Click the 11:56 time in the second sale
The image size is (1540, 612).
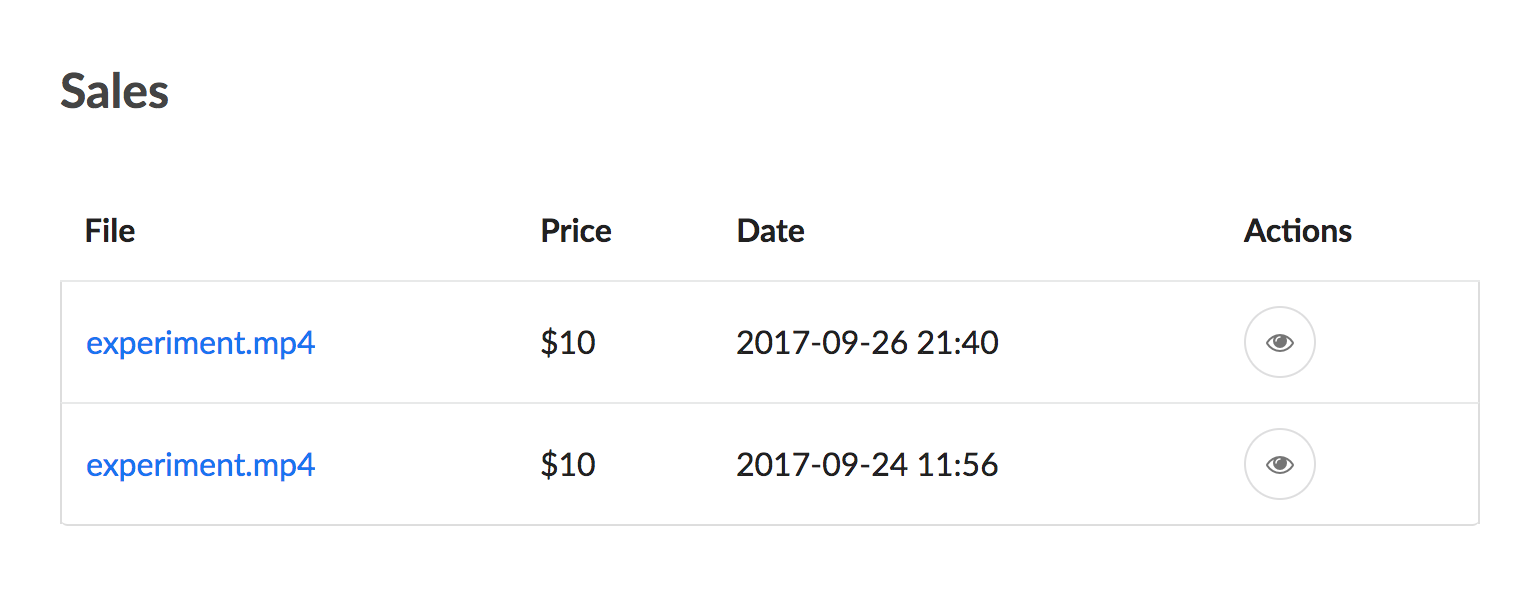958,465
